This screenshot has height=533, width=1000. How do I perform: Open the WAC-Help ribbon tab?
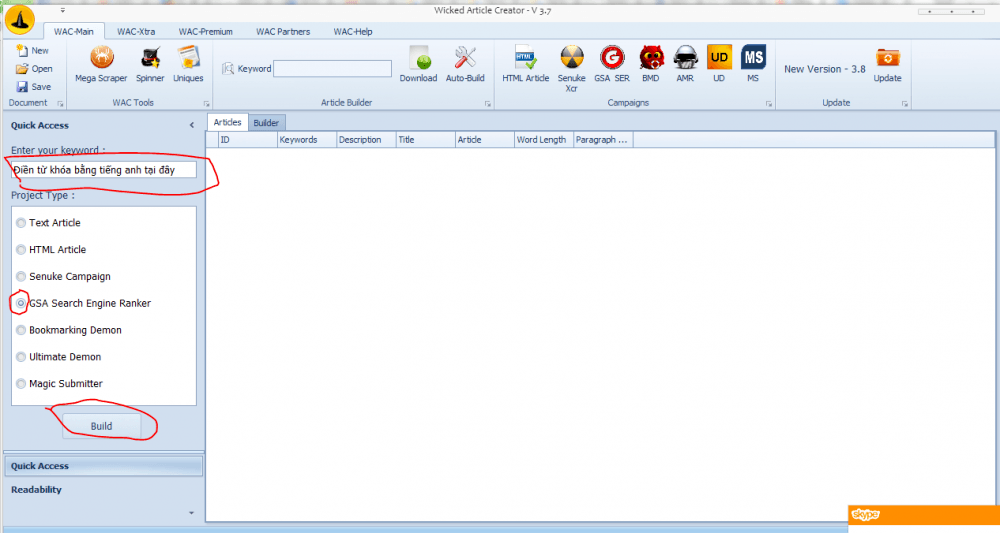point(353,31)
